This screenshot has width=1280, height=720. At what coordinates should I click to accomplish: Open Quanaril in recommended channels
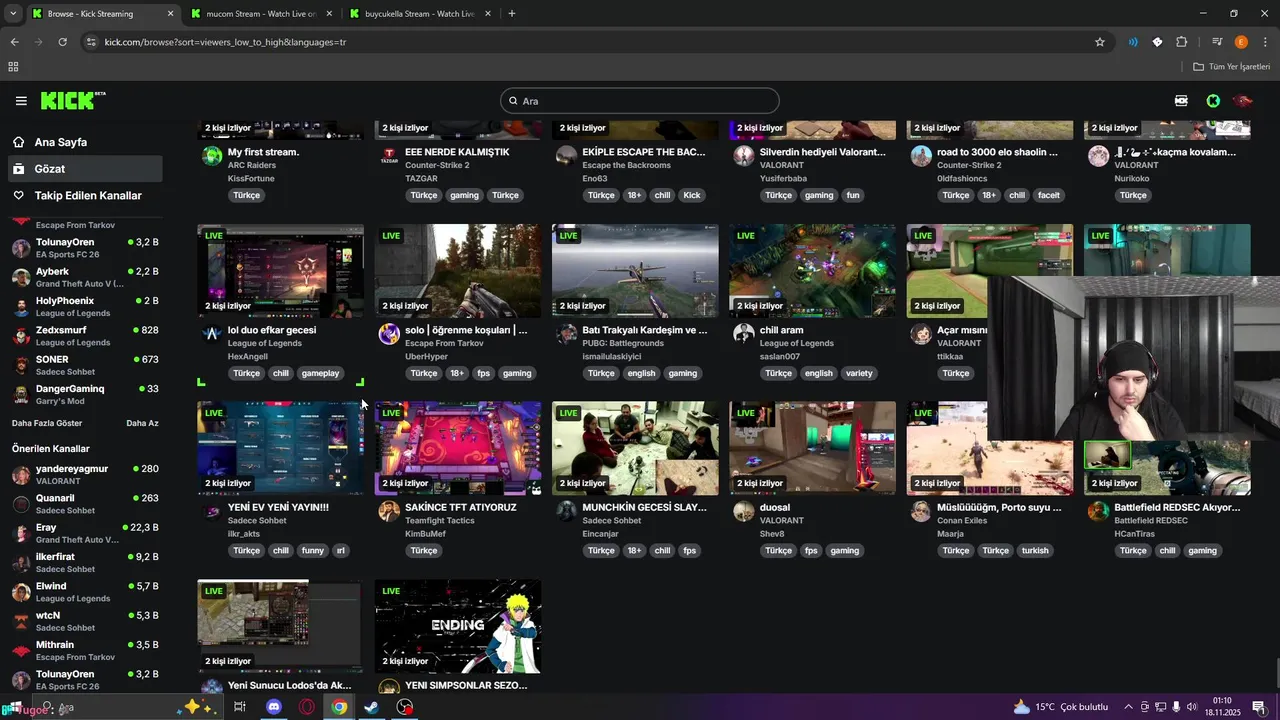pos(84,503)
